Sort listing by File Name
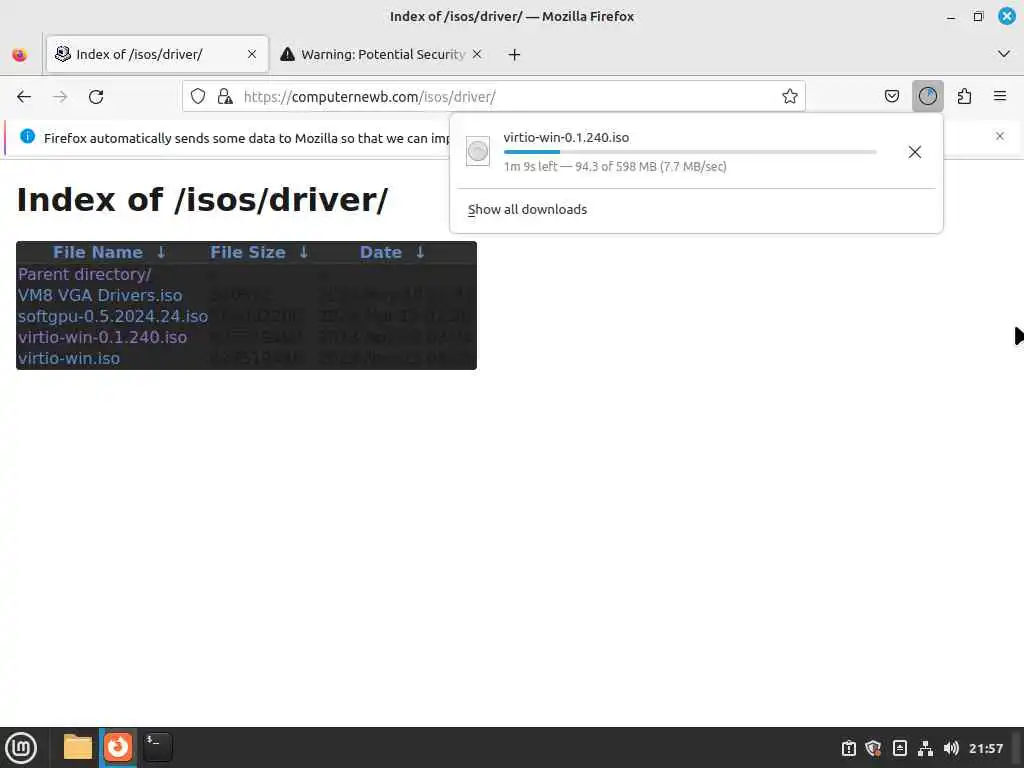This screenshot has height=768, width=1024. (97, 253)
